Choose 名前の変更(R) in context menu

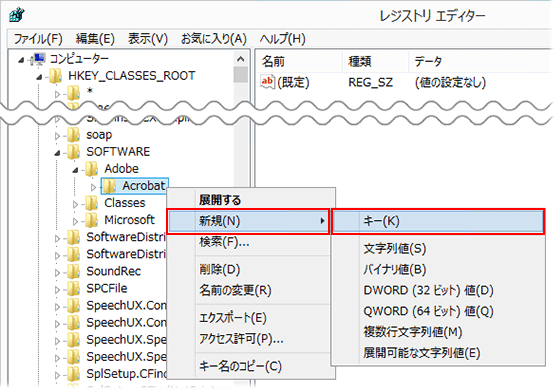251,291
